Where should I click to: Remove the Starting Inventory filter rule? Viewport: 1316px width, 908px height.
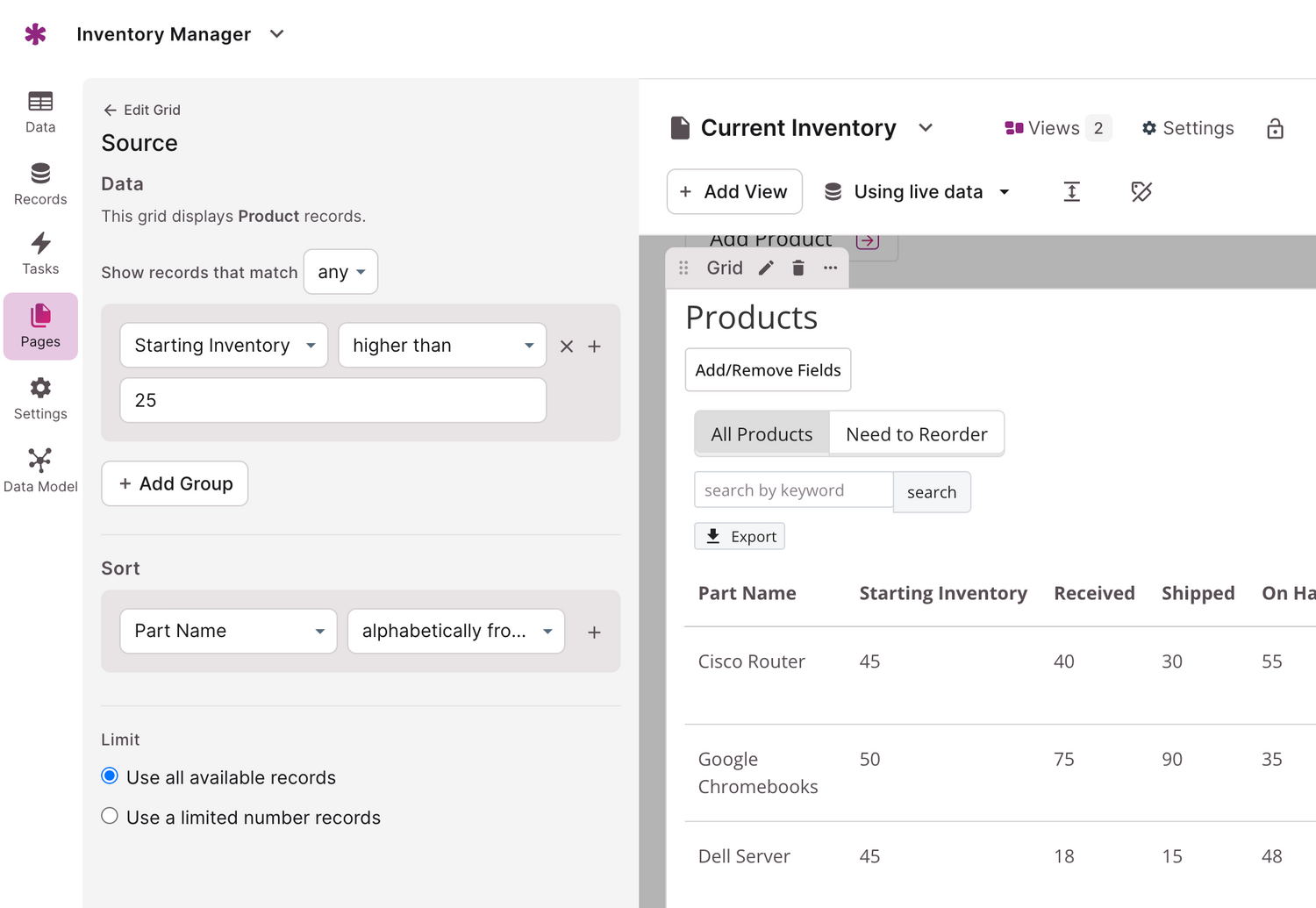point(567,347)
